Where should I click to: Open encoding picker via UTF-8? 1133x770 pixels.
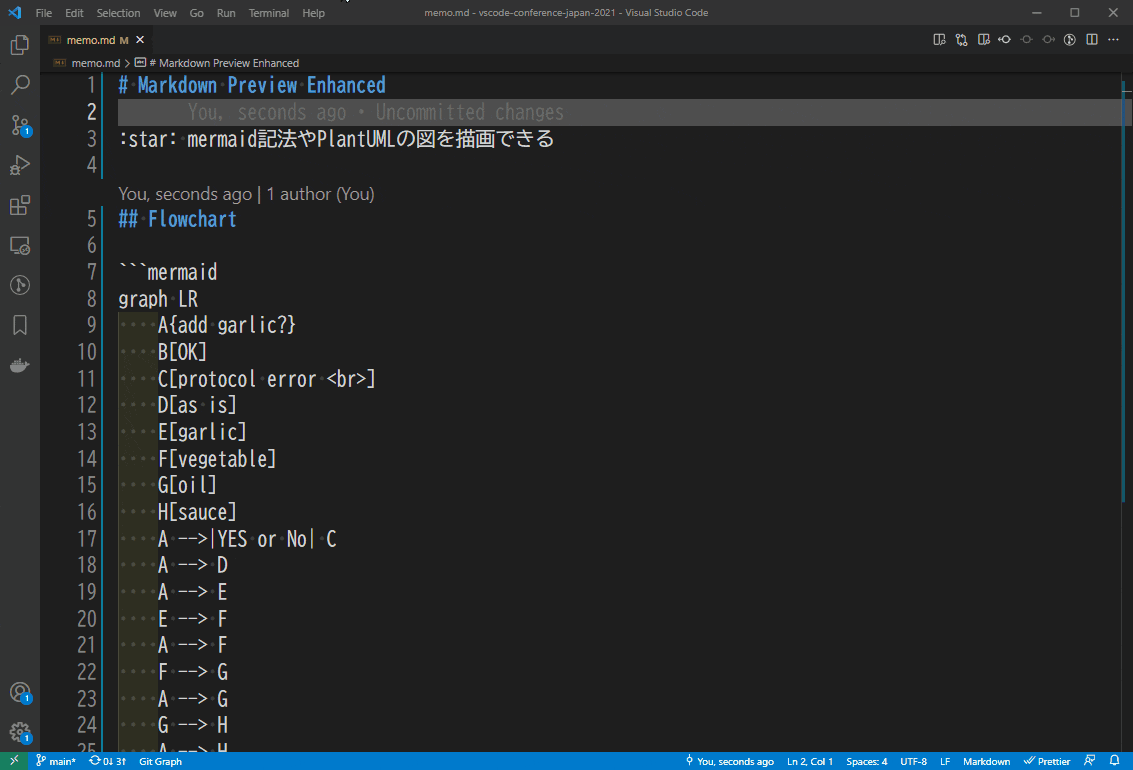coord(913,761)
